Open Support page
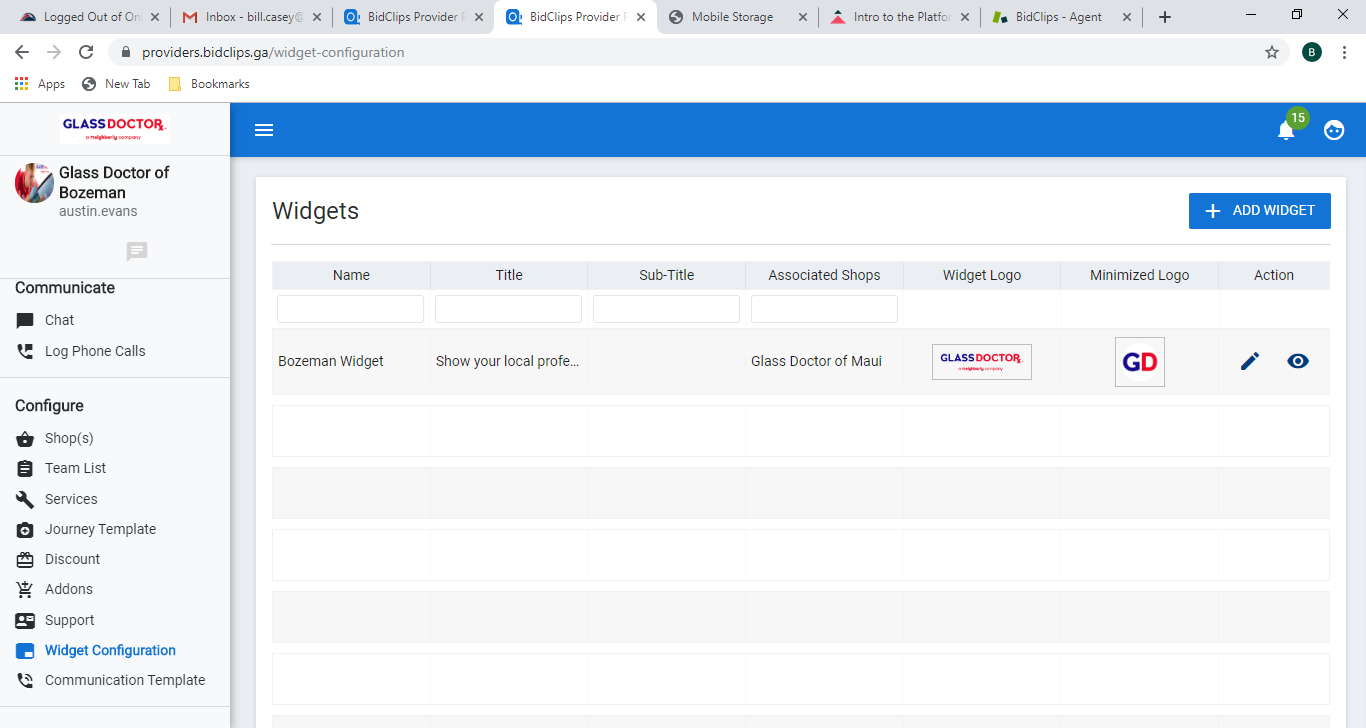 [70, 621]
